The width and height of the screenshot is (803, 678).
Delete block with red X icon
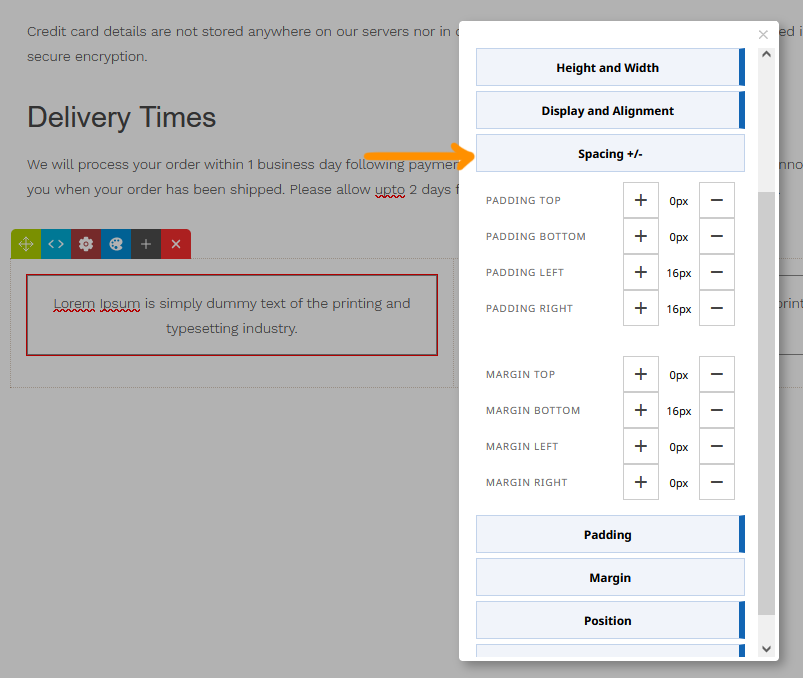pyautogui.click(x=176, y=244)
